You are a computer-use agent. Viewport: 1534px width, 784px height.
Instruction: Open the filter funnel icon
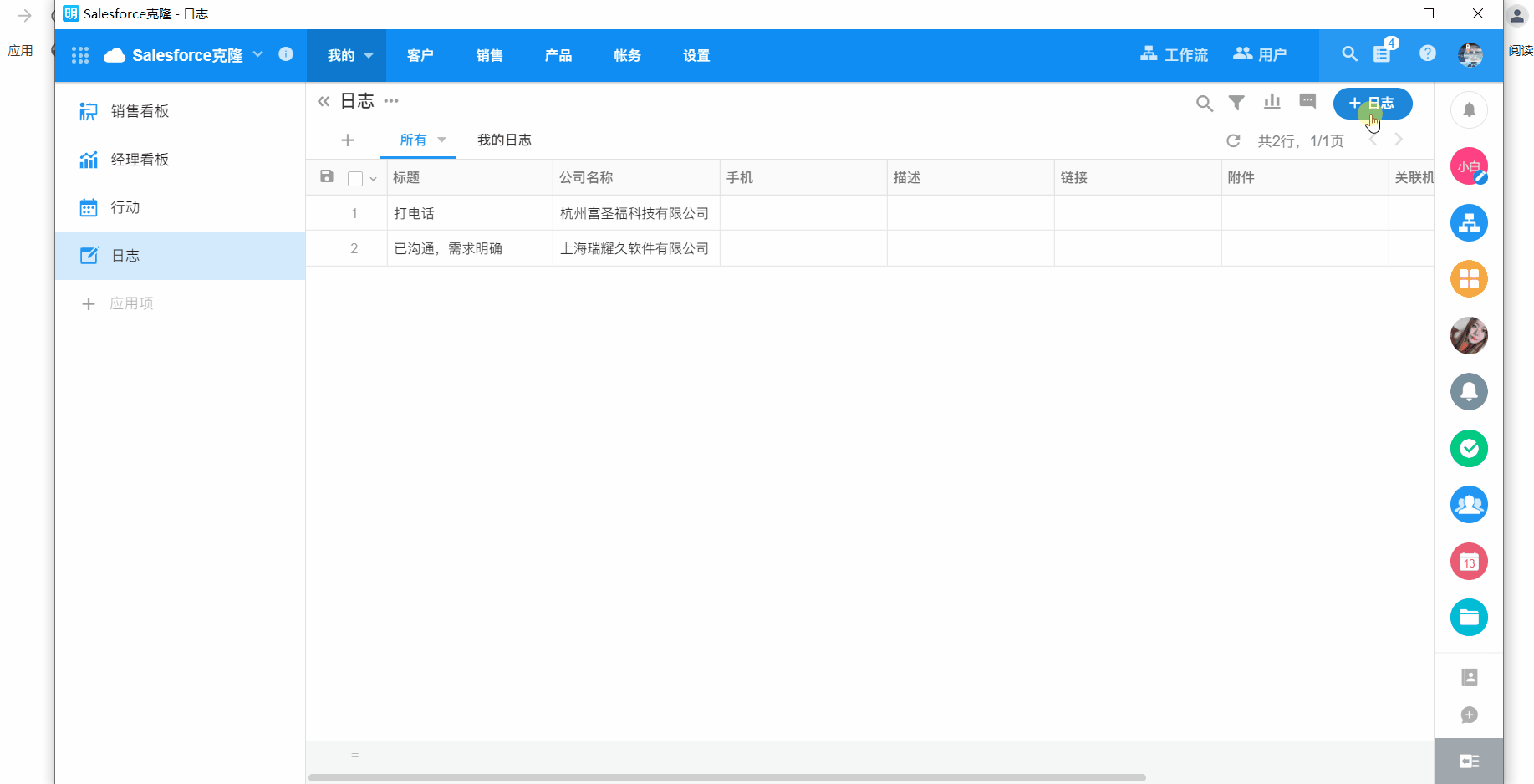[x=1236, y=102]
